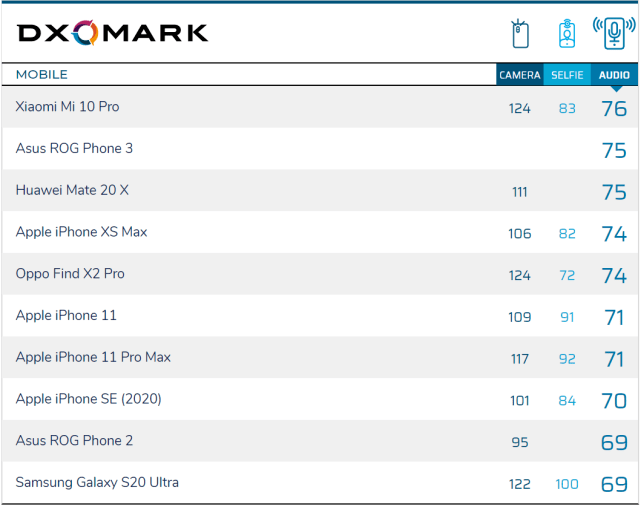This screenshot has width=641, height=507.
Task: Click the DXOMARK logo
Action: click(112, 33)
